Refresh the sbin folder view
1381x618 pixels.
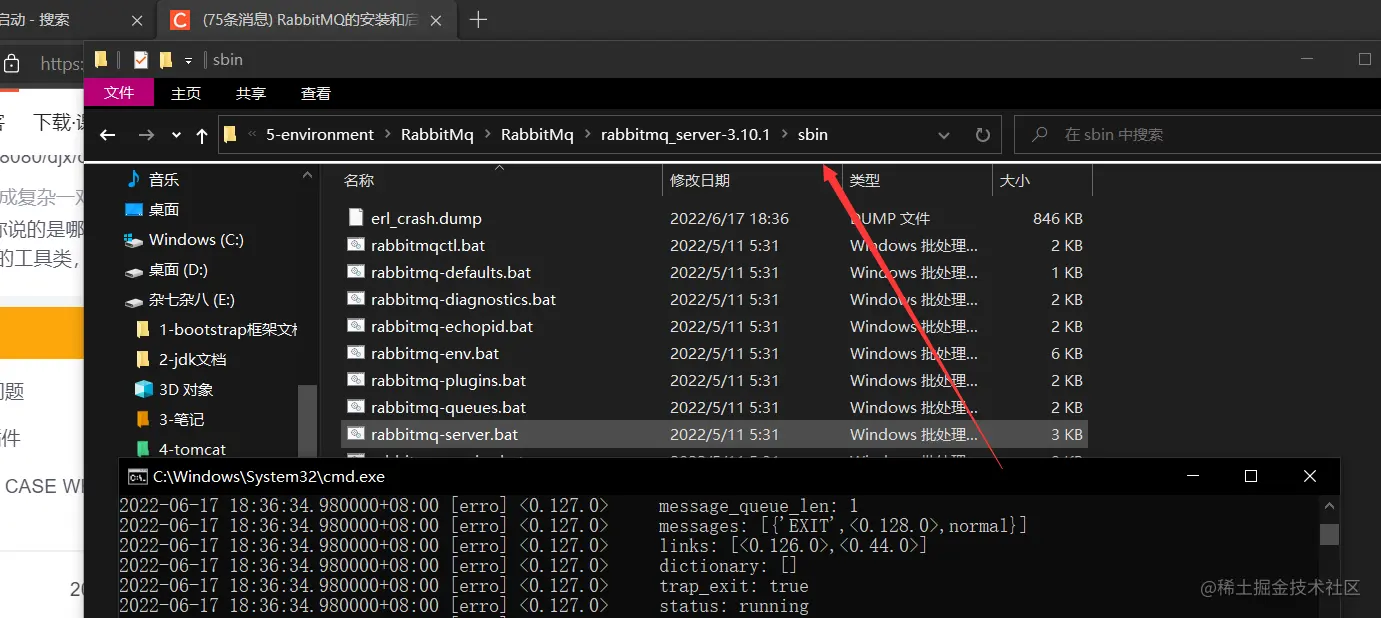tap(982, 135)
